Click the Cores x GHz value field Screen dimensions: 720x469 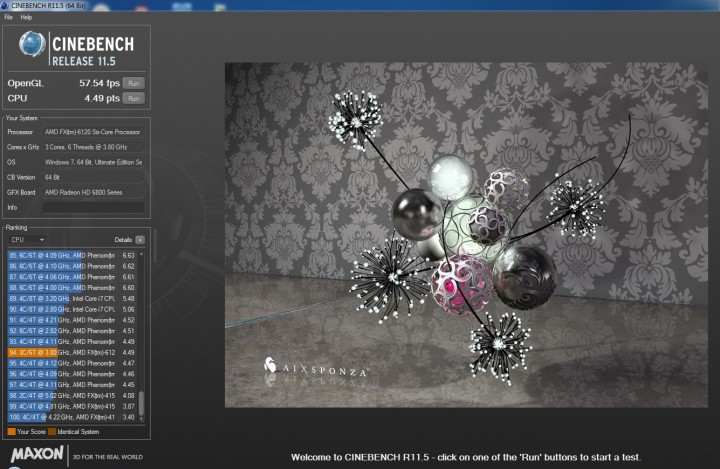tap(94, 147)
